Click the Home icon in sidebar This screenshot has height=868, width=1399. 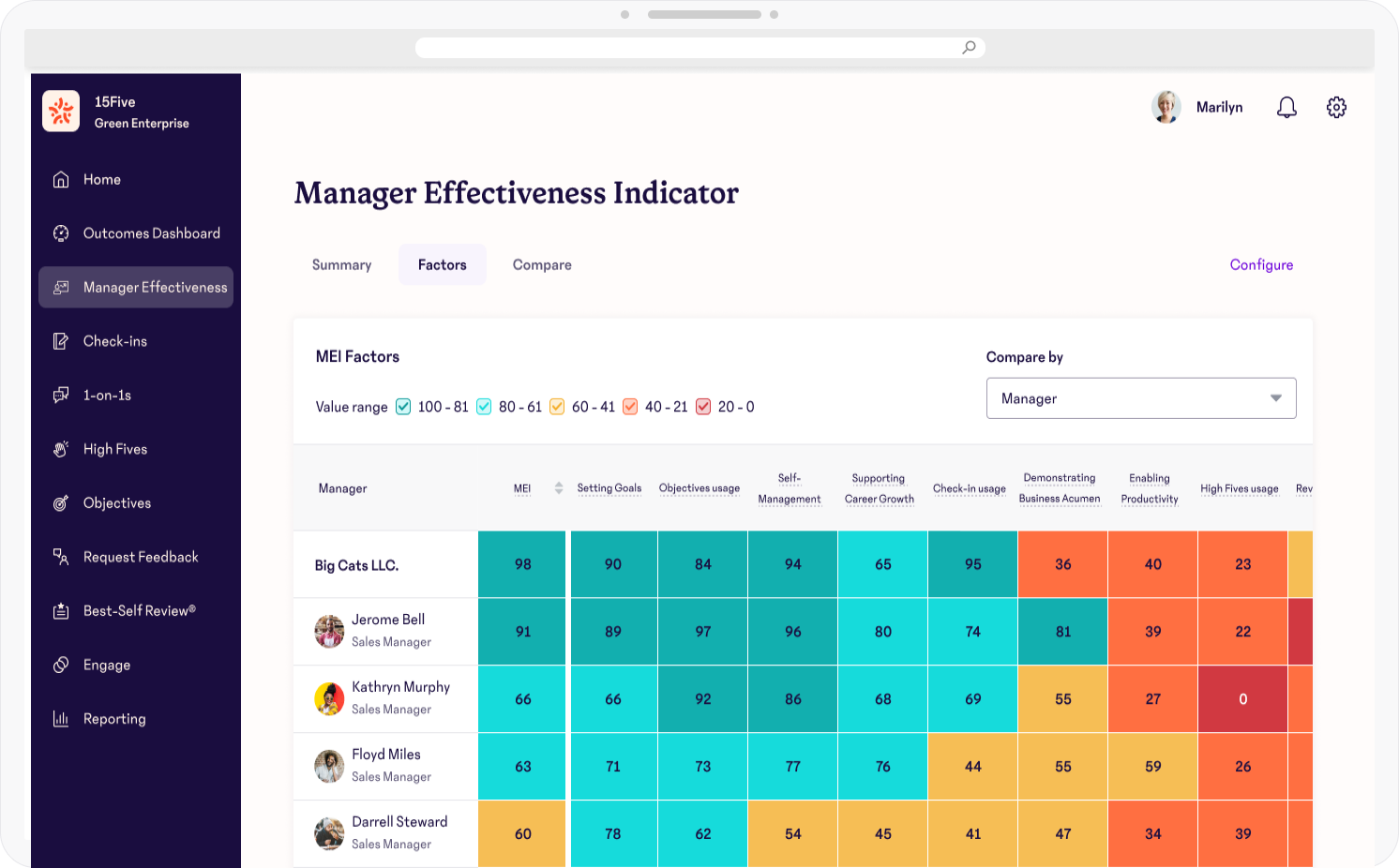[61, 180]
